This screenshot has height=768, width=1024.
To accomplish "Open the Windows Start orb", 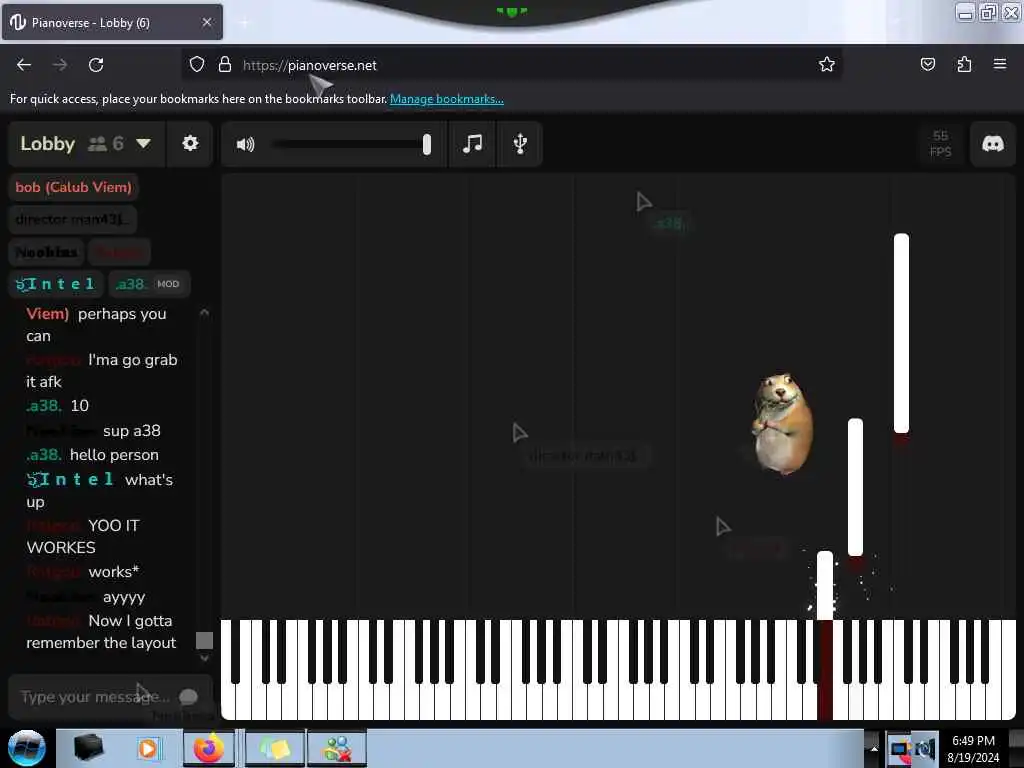I will tap(26, 748).
